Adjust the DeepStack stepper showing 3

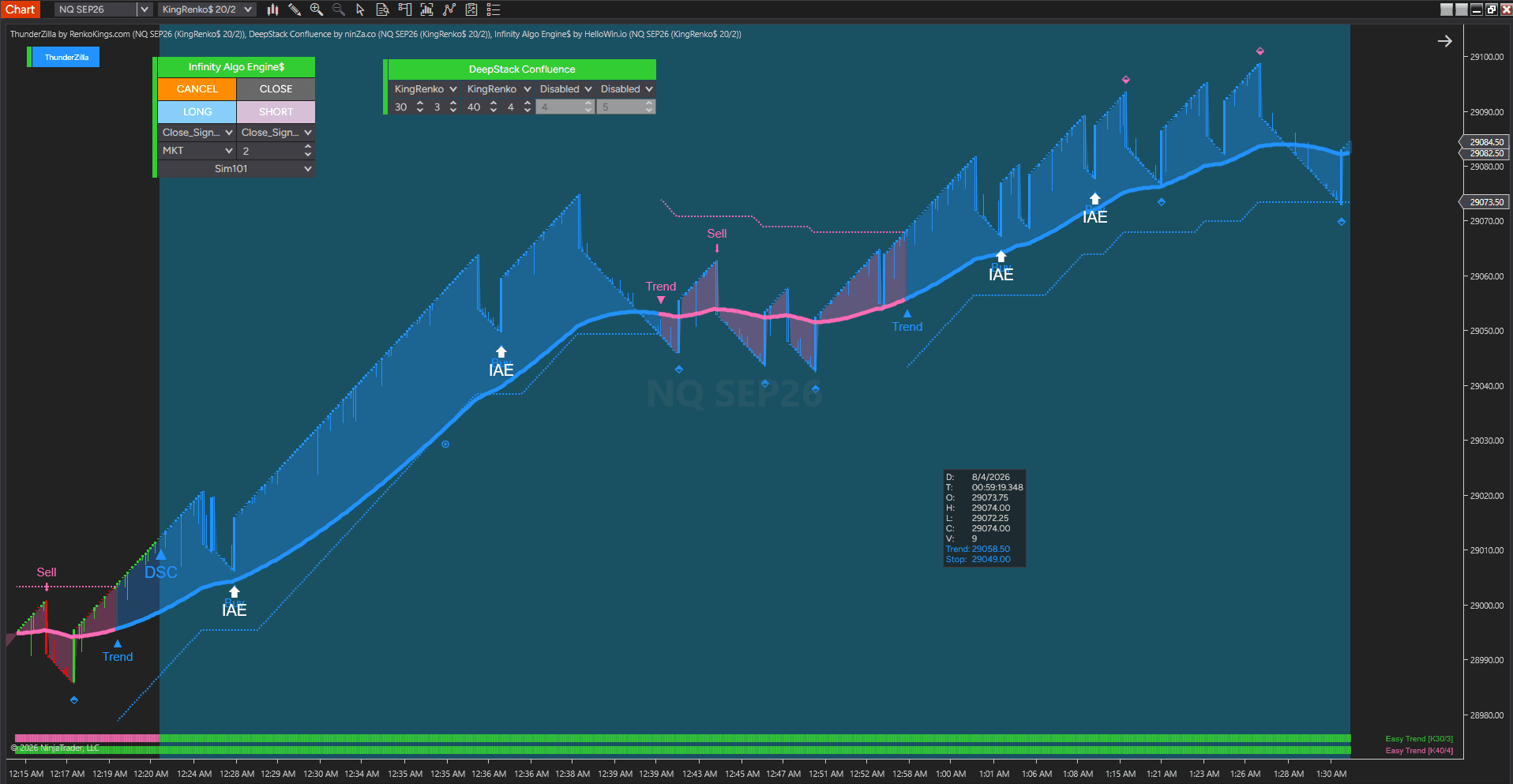[445, 107]
